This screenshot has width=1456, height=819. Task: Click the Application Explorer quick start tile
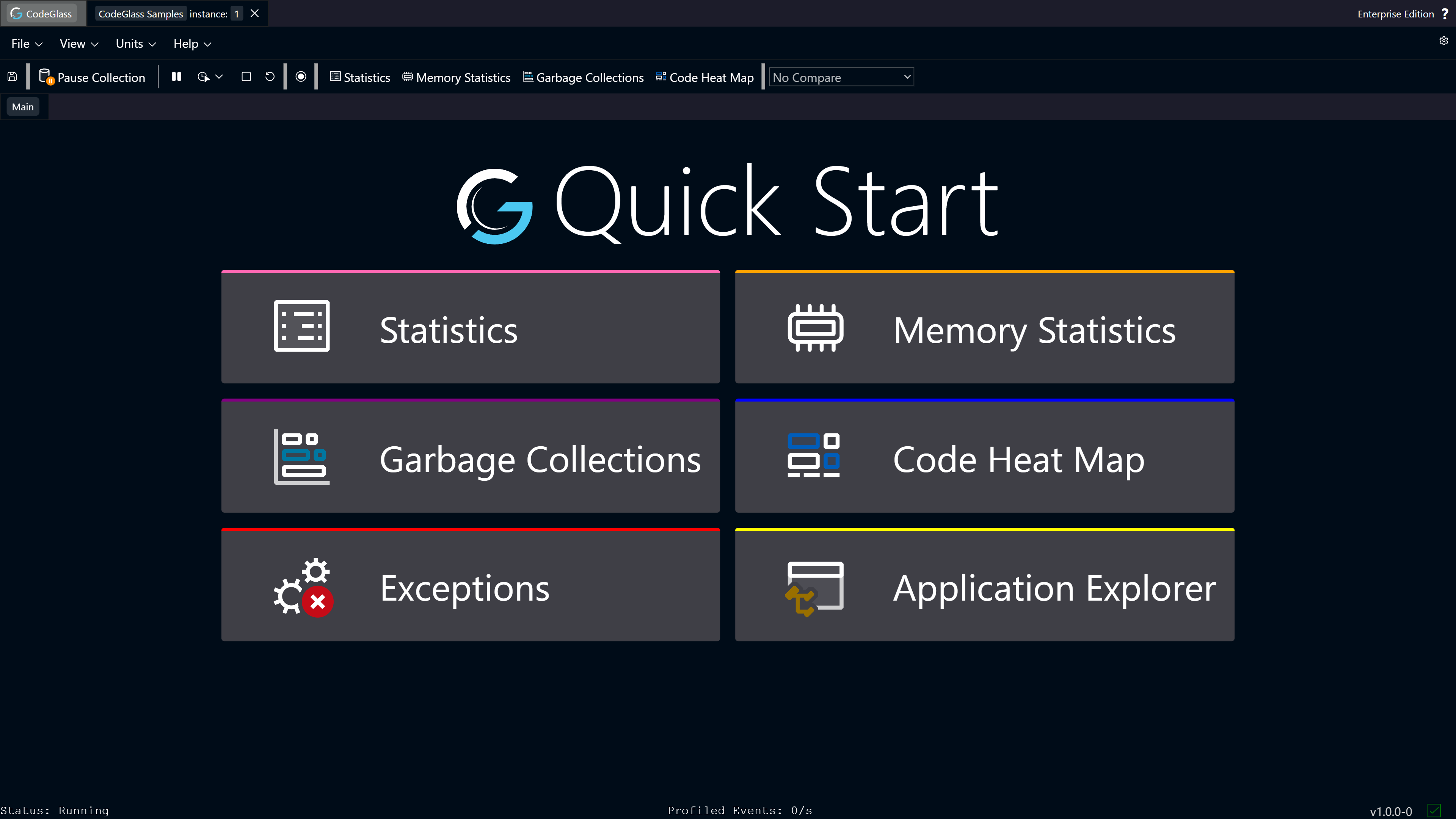(x=985, y=585)
